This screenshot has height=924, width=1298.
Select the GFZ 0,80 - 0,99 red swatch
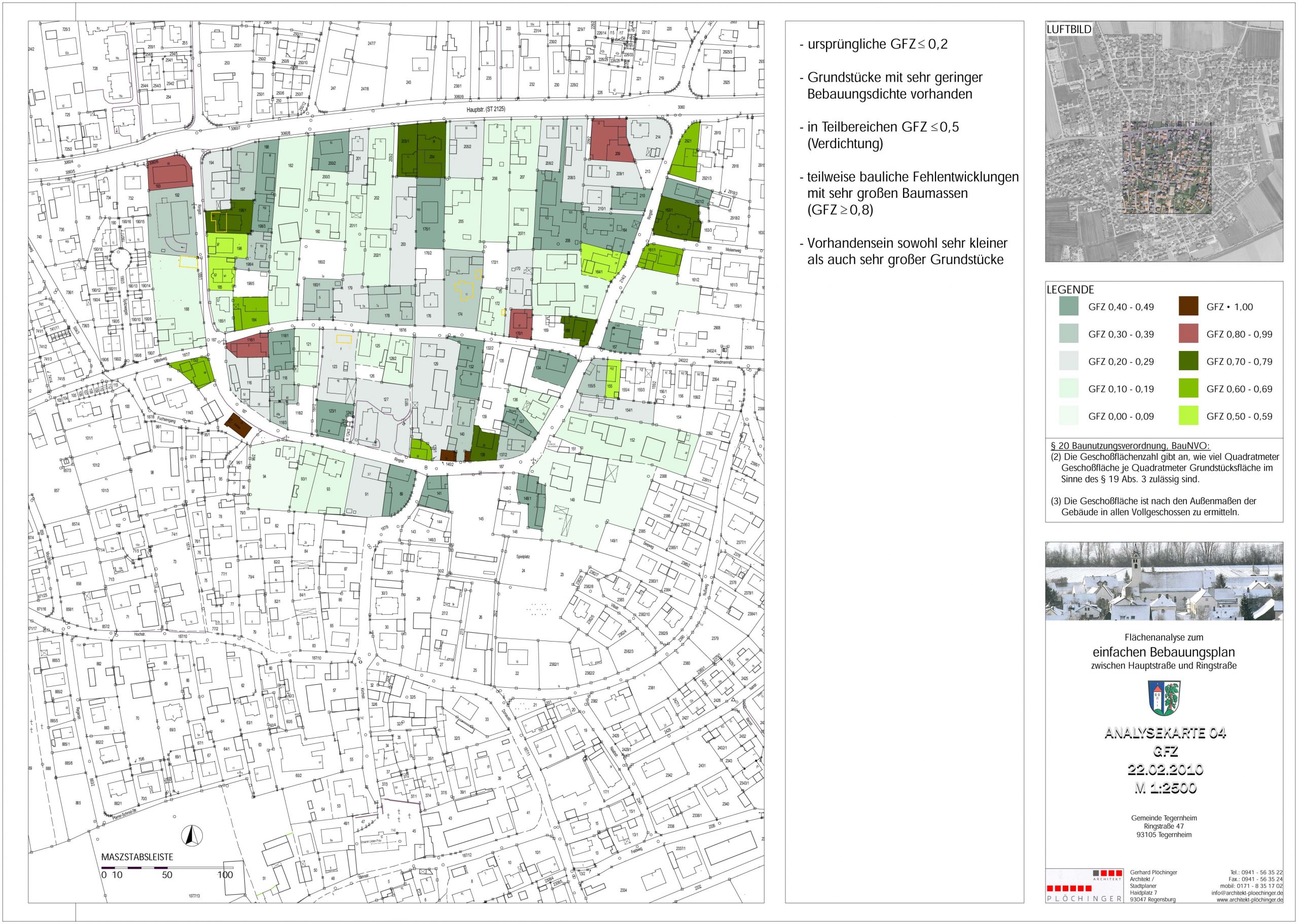pos(1188,333)
